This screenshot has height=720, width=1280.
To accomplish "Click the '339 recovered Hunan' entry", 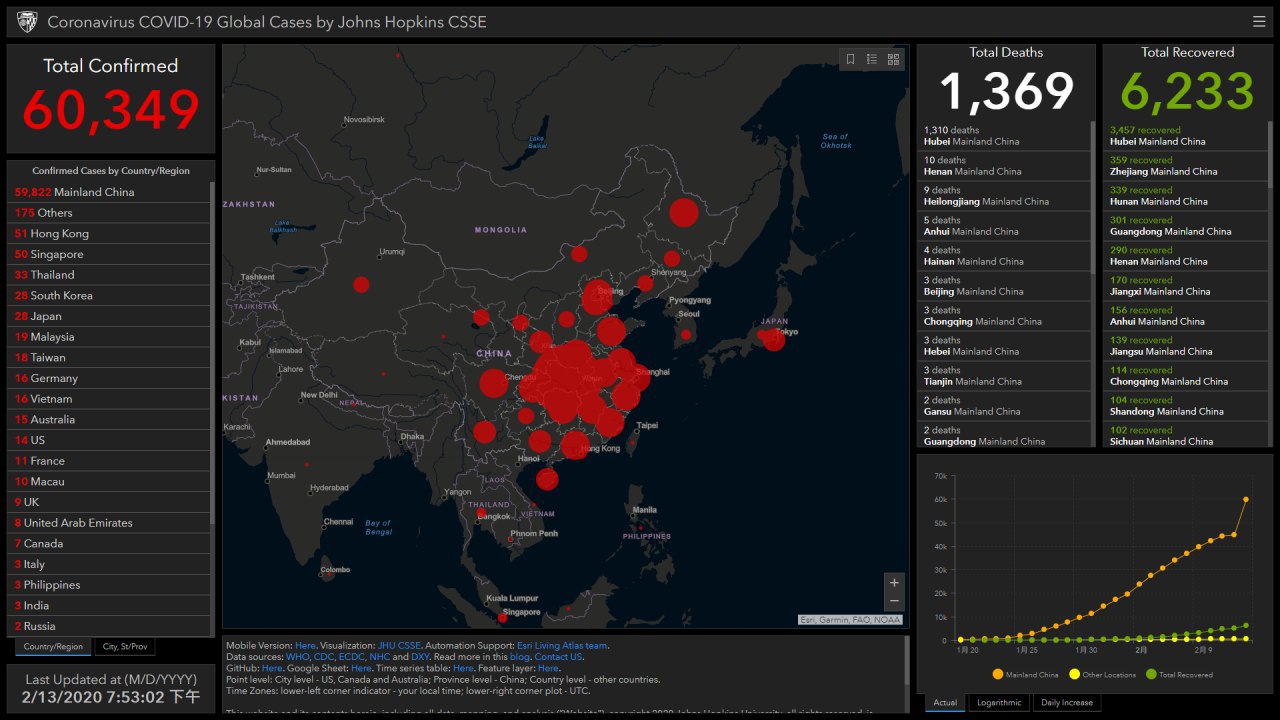I will pos(1186,196).
